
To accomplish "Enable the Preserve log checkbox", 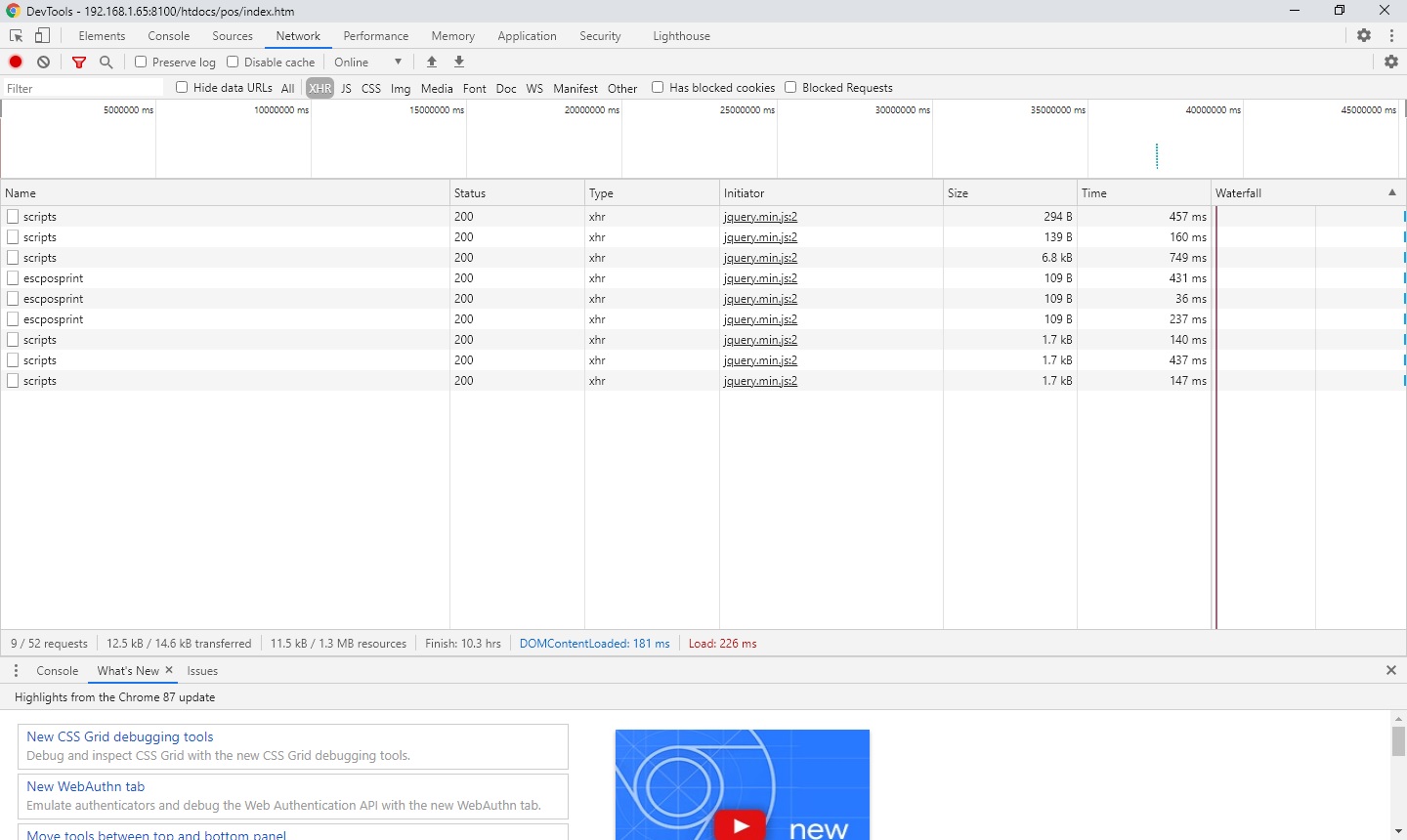I will [x=141, y=62].
